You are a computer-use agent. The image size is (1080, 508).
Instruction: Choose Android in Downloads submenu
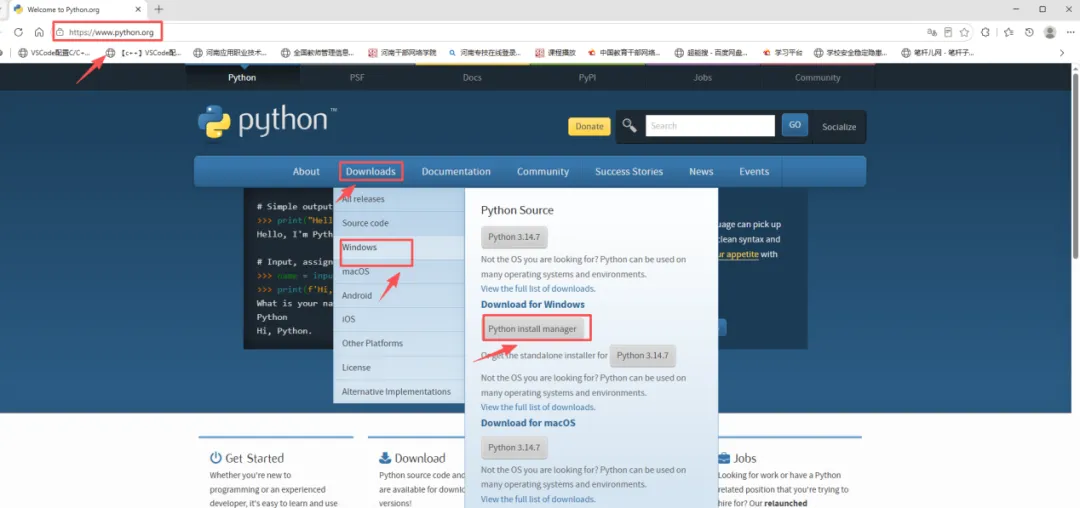tap(399, 295)
